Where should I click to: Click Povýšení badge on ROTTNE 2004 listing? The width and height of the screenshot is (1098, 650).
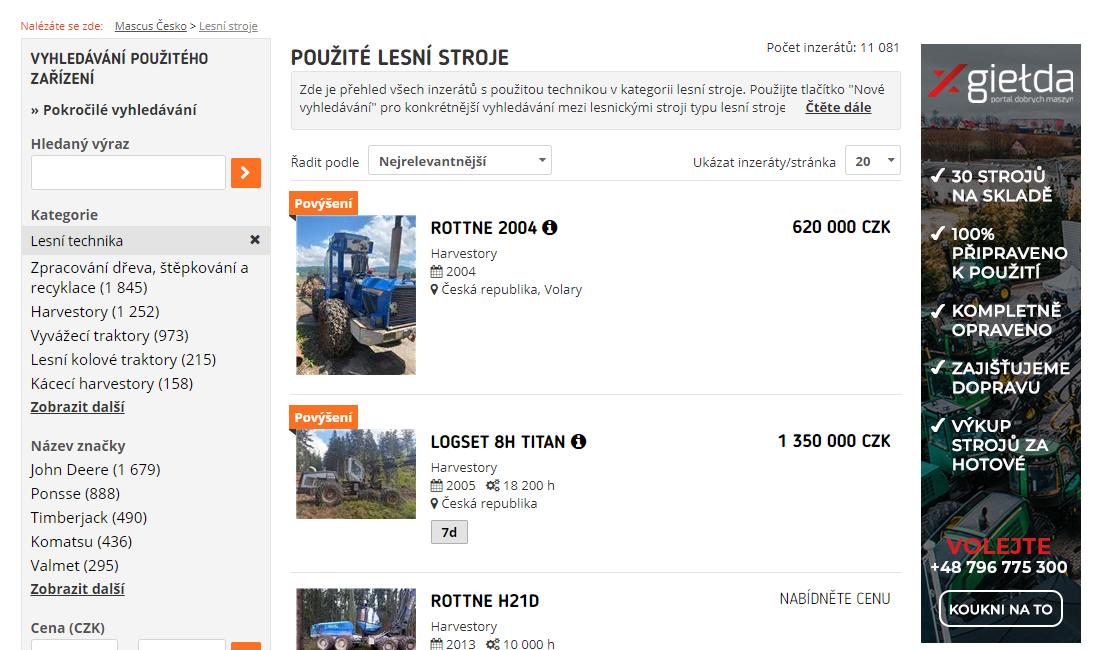324,204
